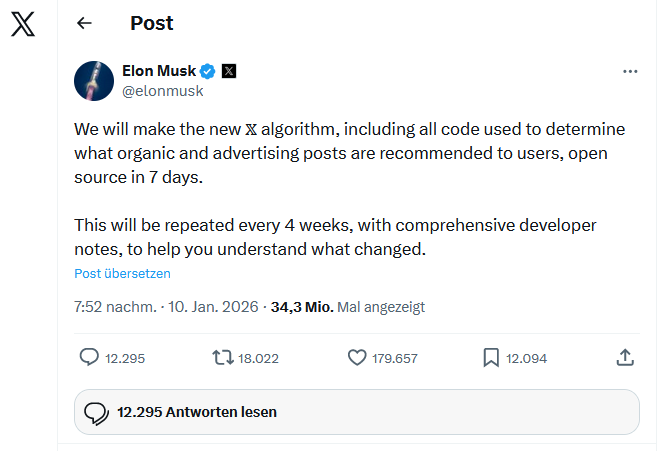Viewport: 664px width, 451px height.
Task: Click the '34,3 Mio.' view count
Action: pos(301,307)
